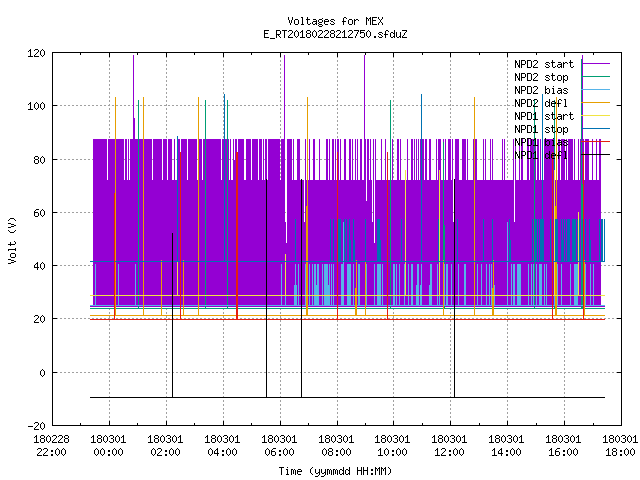This screenshot has width=640, height=480.
Task: Select the NPD1 defl legend entry
Action: (x=541, y=155)
